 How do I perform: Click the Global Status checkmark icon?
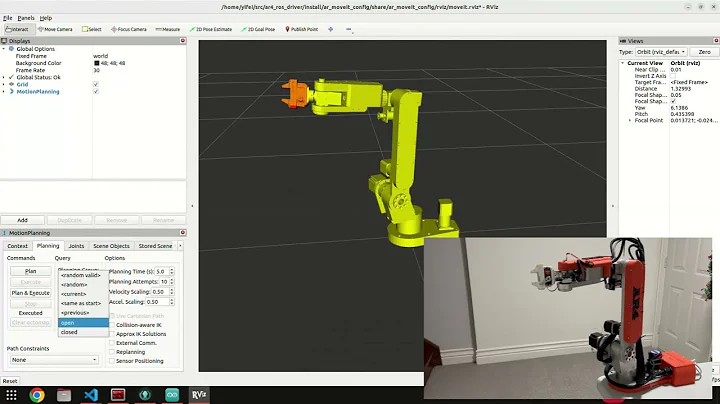[x=11, y=77]
